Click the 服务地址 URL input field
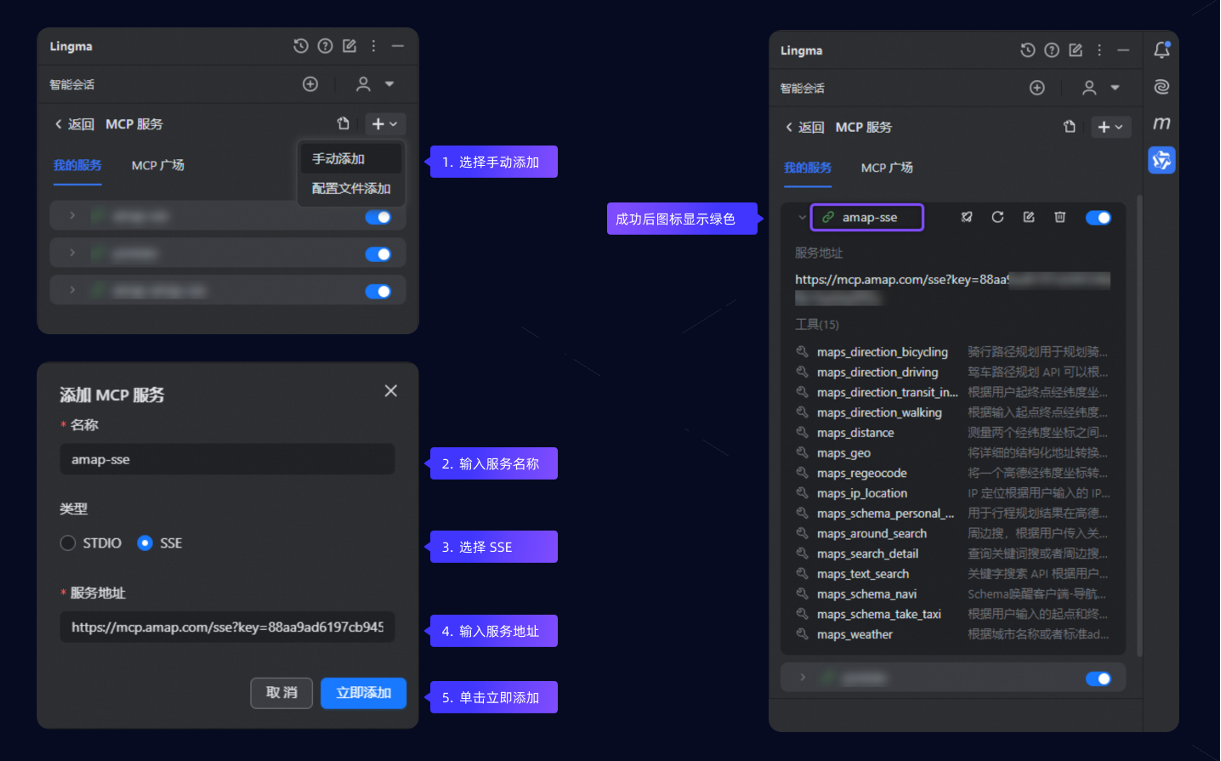Viewport: 1221px width, 761px height. (227, 628)
